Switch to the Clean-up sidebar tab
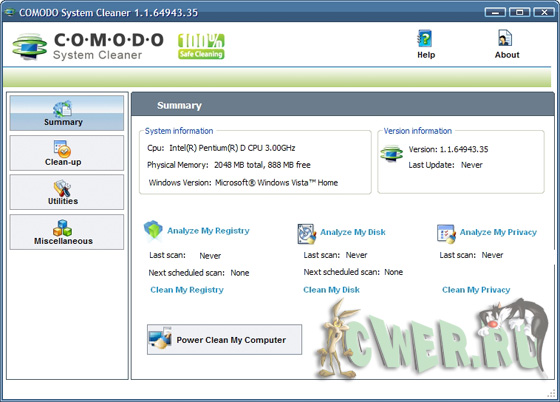 [67, 153]
